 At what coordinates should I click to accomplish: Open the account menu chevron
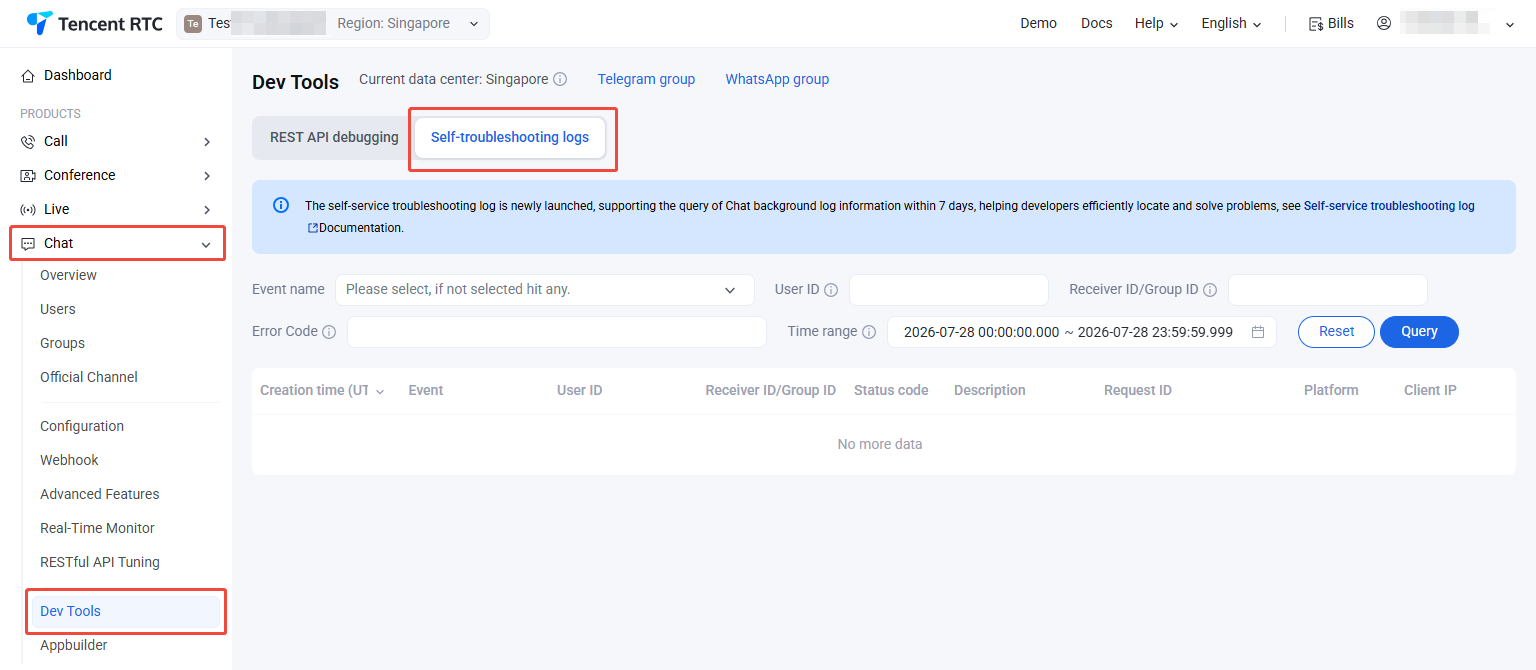click(x=1510, y=24)
